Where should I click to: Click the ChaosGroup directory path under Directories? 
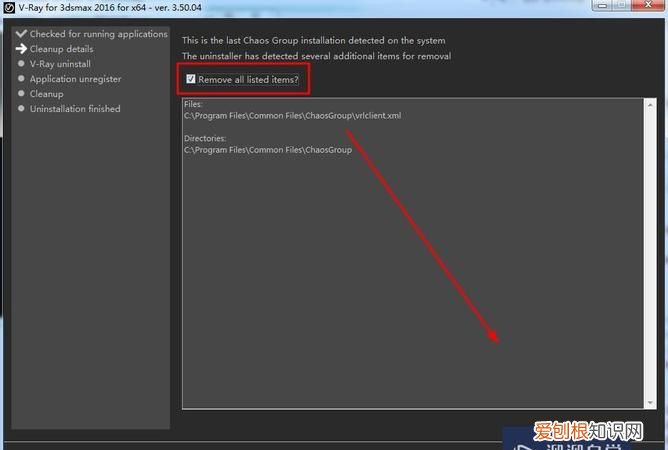[x=268, y=149]
